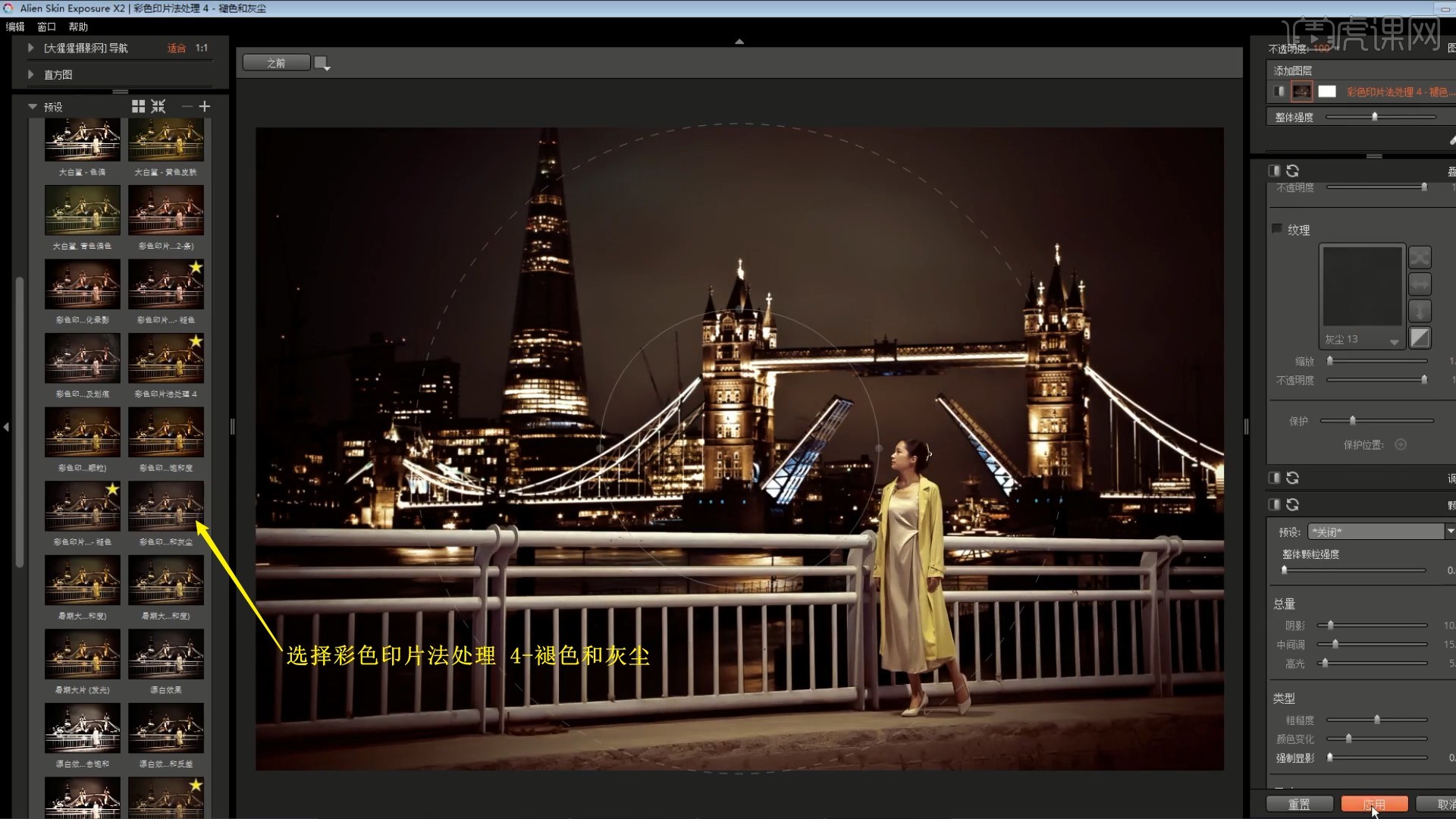Click the texture randomize shuffle icon
The image size is (1456, 819).
tap(1420, 257)
